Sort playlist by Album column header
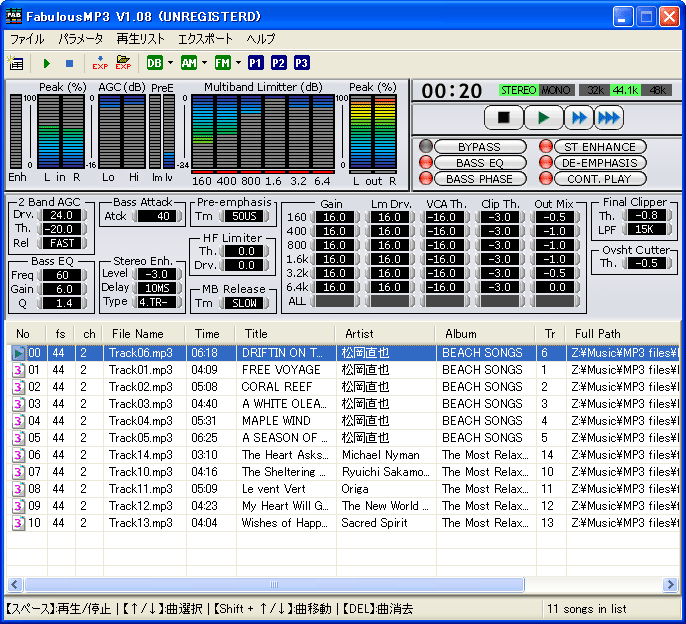Screen dimensions: 686x624 click(485, 334)
